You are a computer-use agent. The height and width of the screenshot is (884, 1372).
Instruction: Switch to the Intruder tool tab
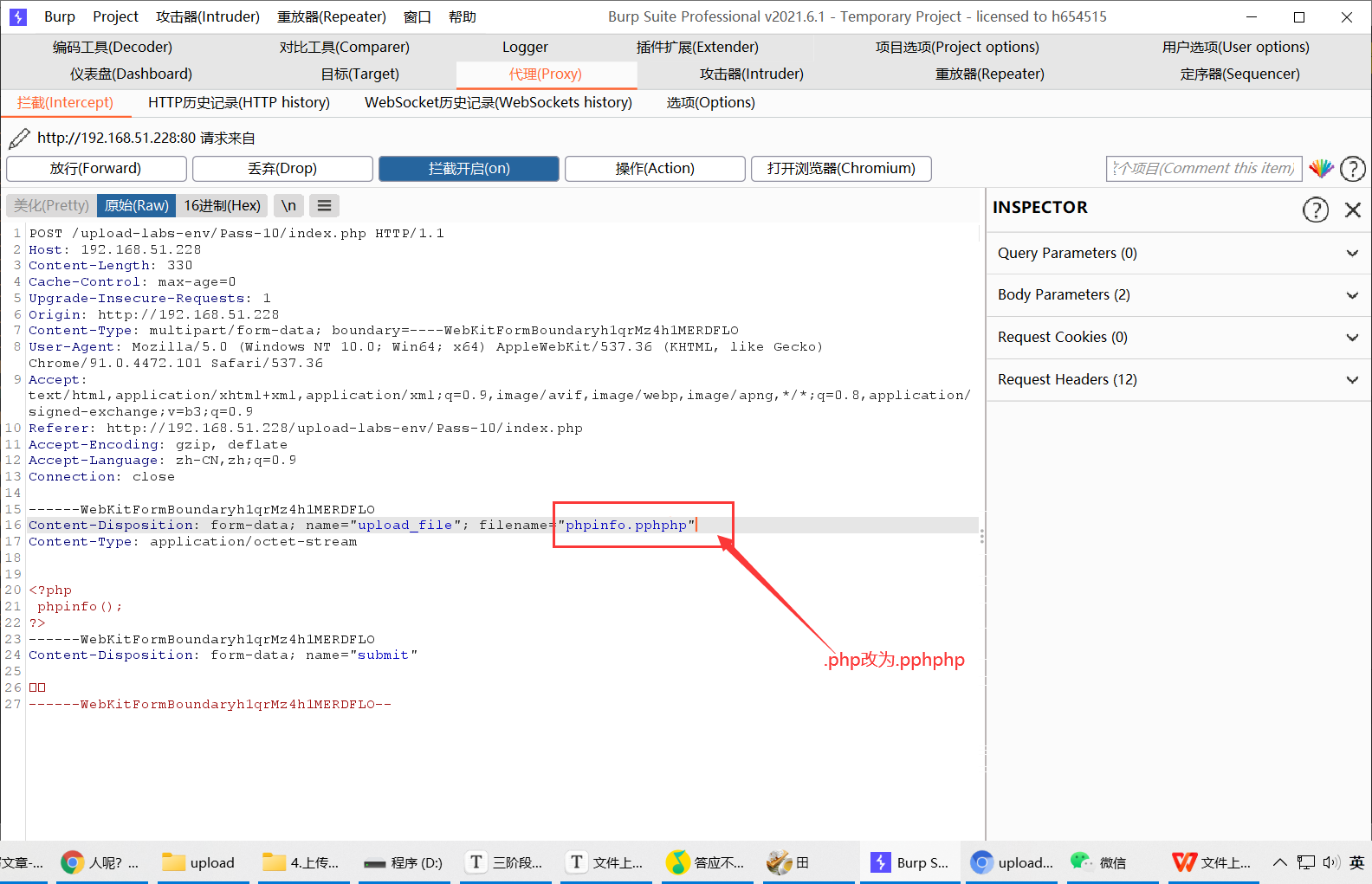pos(752,74)
